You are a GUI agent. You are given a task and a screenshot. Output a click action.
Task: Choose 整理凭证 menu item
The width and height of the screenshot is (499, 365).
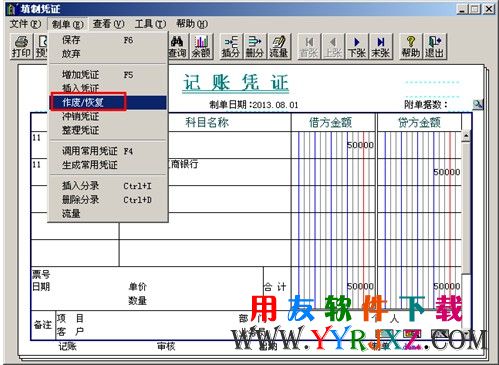click(108, 130)
